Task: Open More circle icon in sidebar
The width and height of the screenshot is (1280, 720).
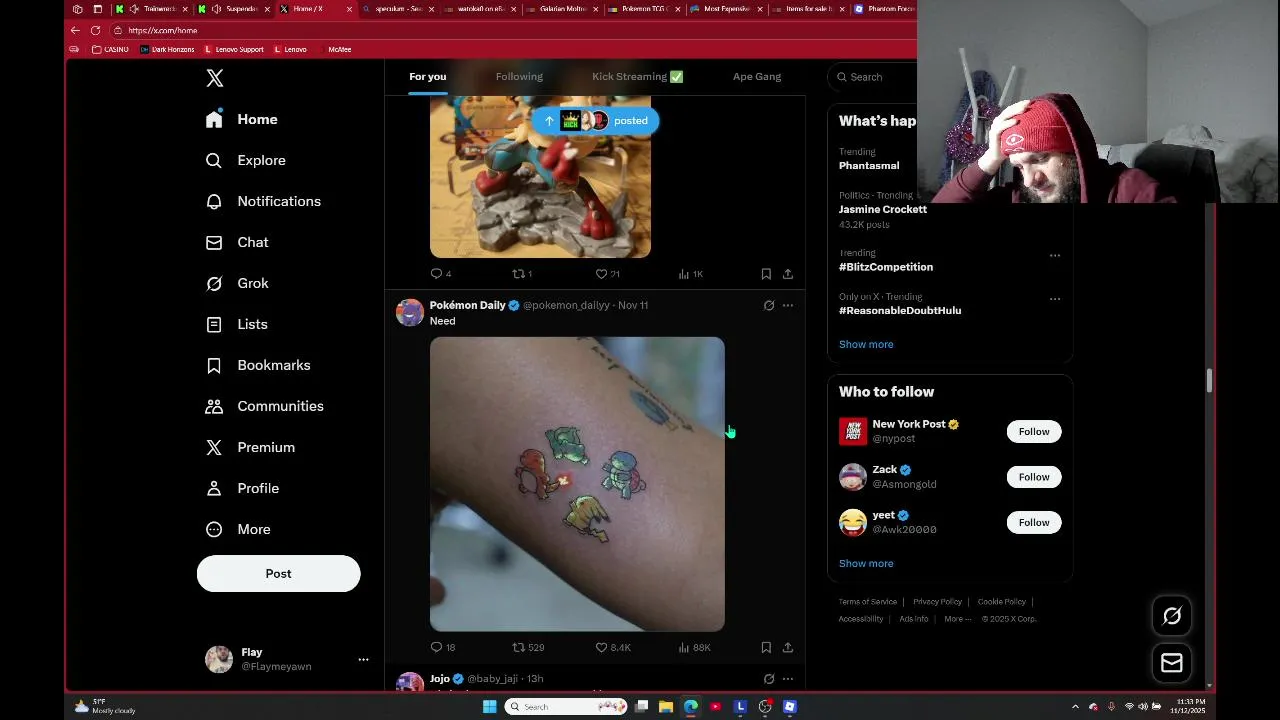Action: (214, 529)
